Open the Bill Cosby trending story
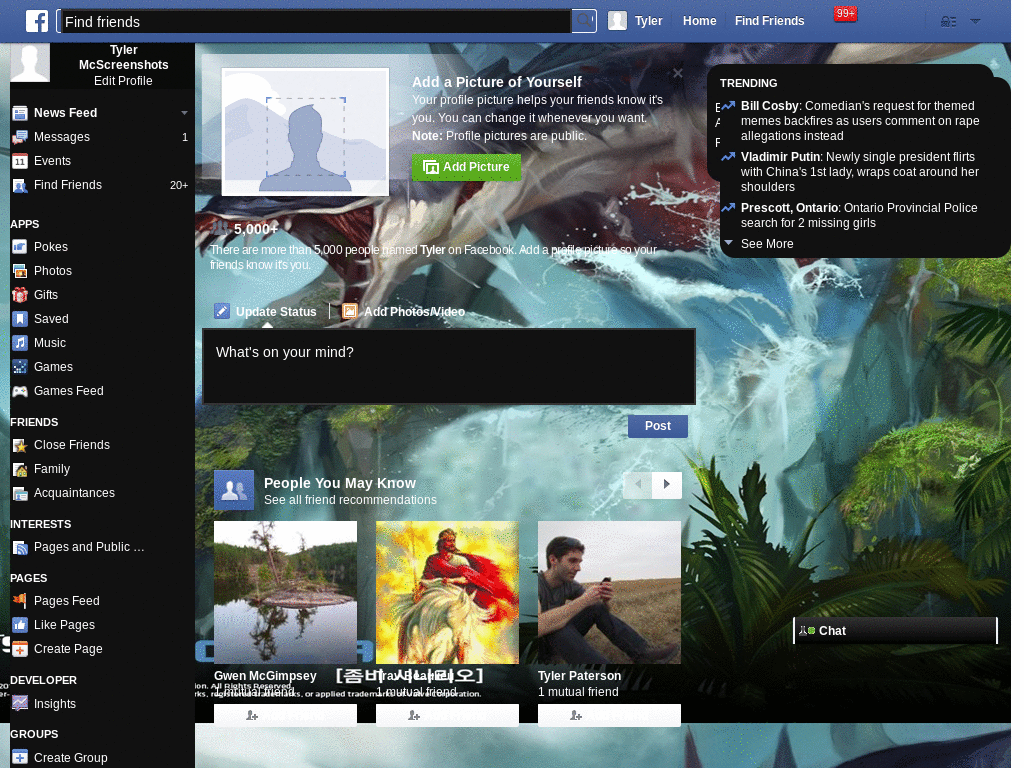Screen dimensions: 1024x768 (x=859, y=121)
